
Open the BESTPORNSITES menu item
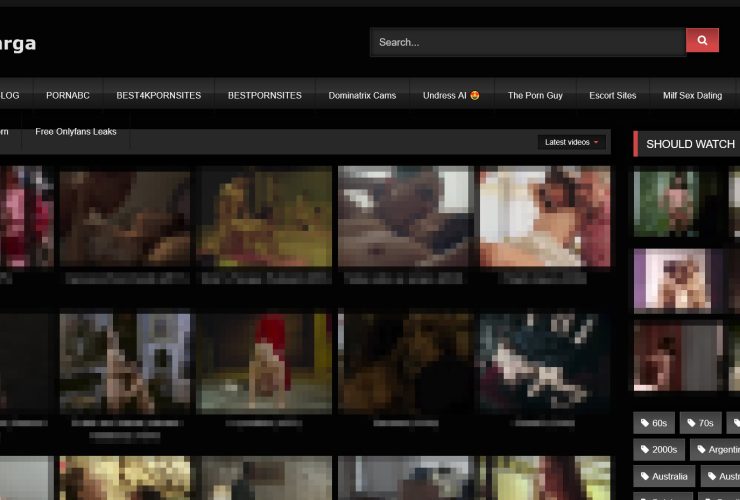[x=264, y=96]
